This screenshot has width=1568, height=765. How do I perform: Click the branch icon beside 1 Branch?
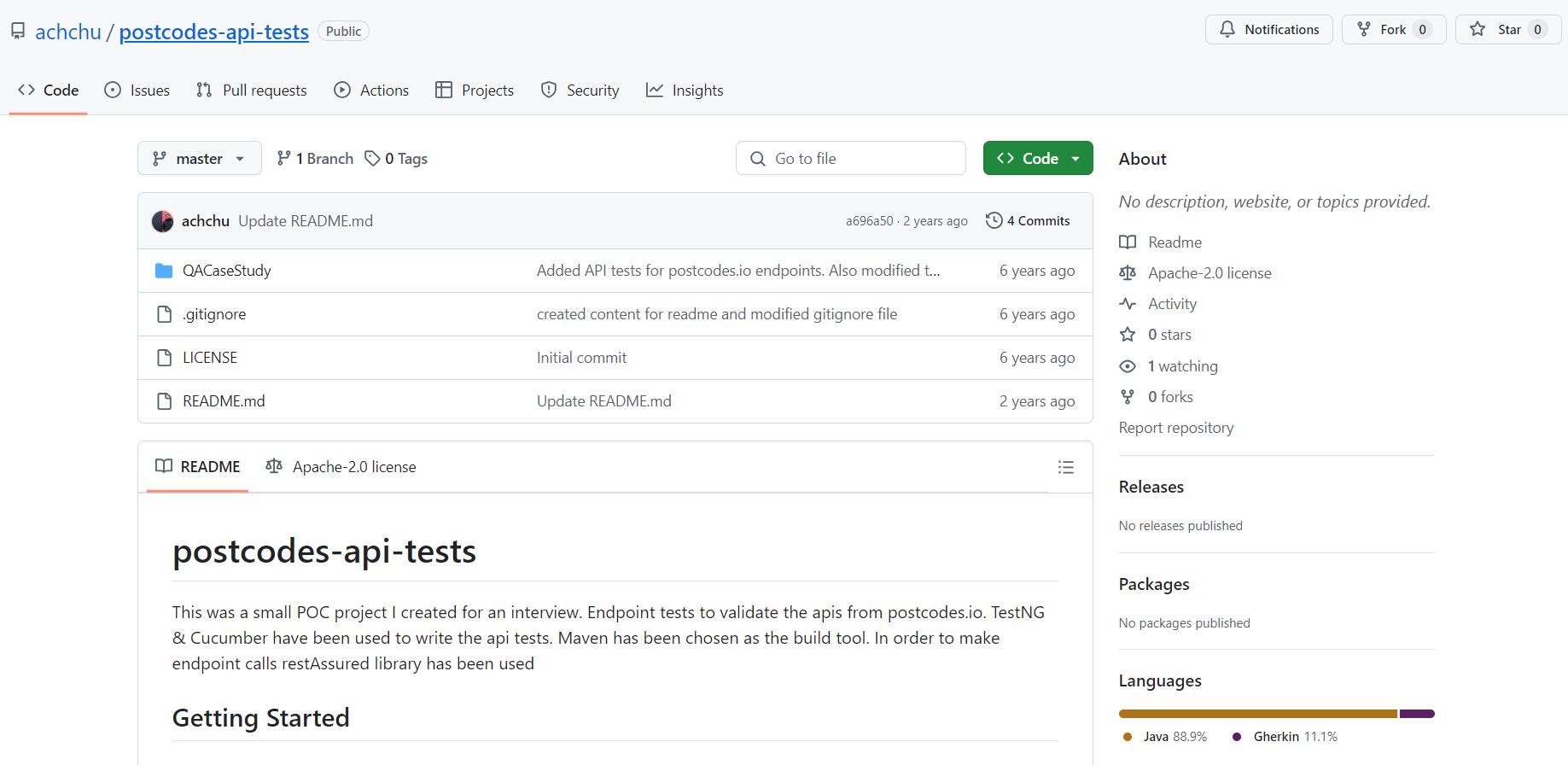[283, 159]
